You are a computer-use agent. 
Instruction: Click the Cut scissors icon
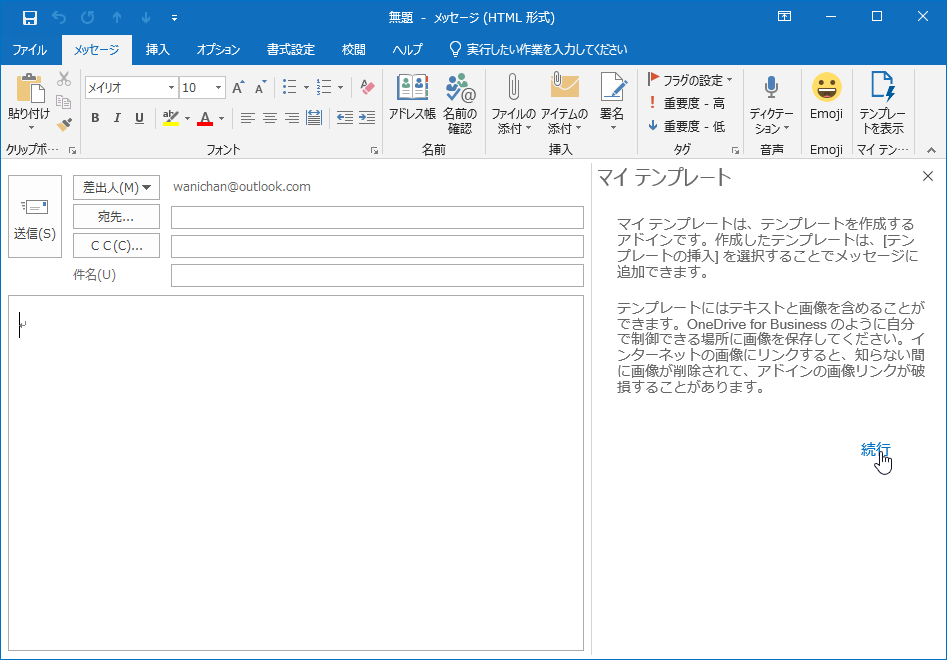tap(64, 79)
